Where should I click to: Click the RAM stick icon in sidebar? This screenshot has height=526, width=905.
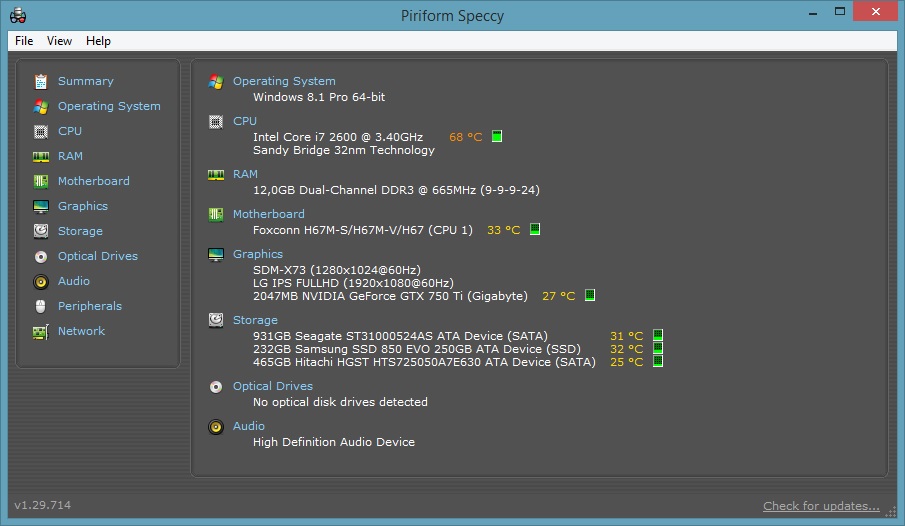(x=40, y=156)
